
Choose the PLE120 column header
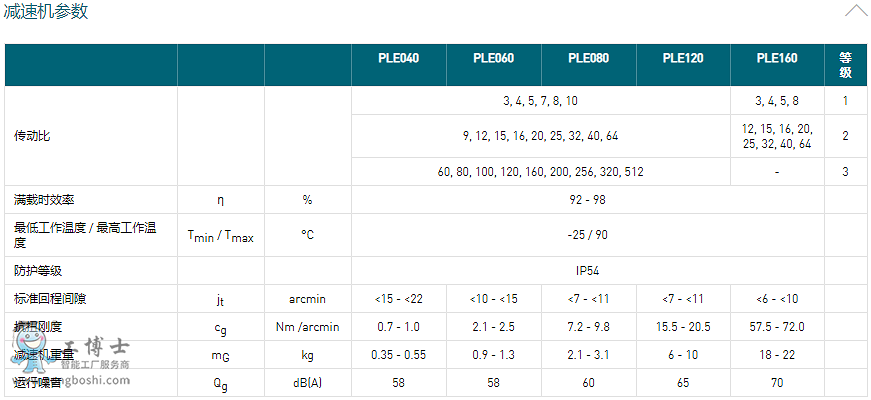click(x=683, y=59)
